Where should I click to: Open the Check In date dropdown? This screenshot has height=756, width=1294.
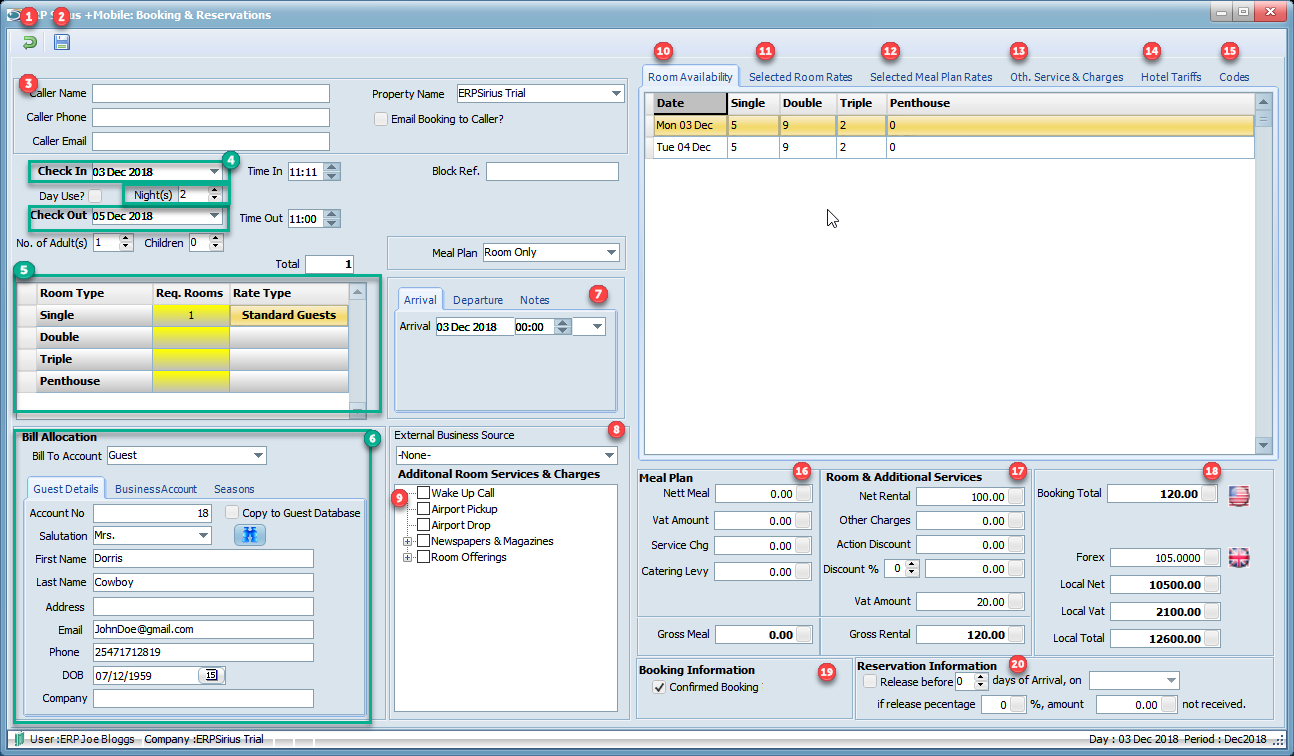point(214,172)
